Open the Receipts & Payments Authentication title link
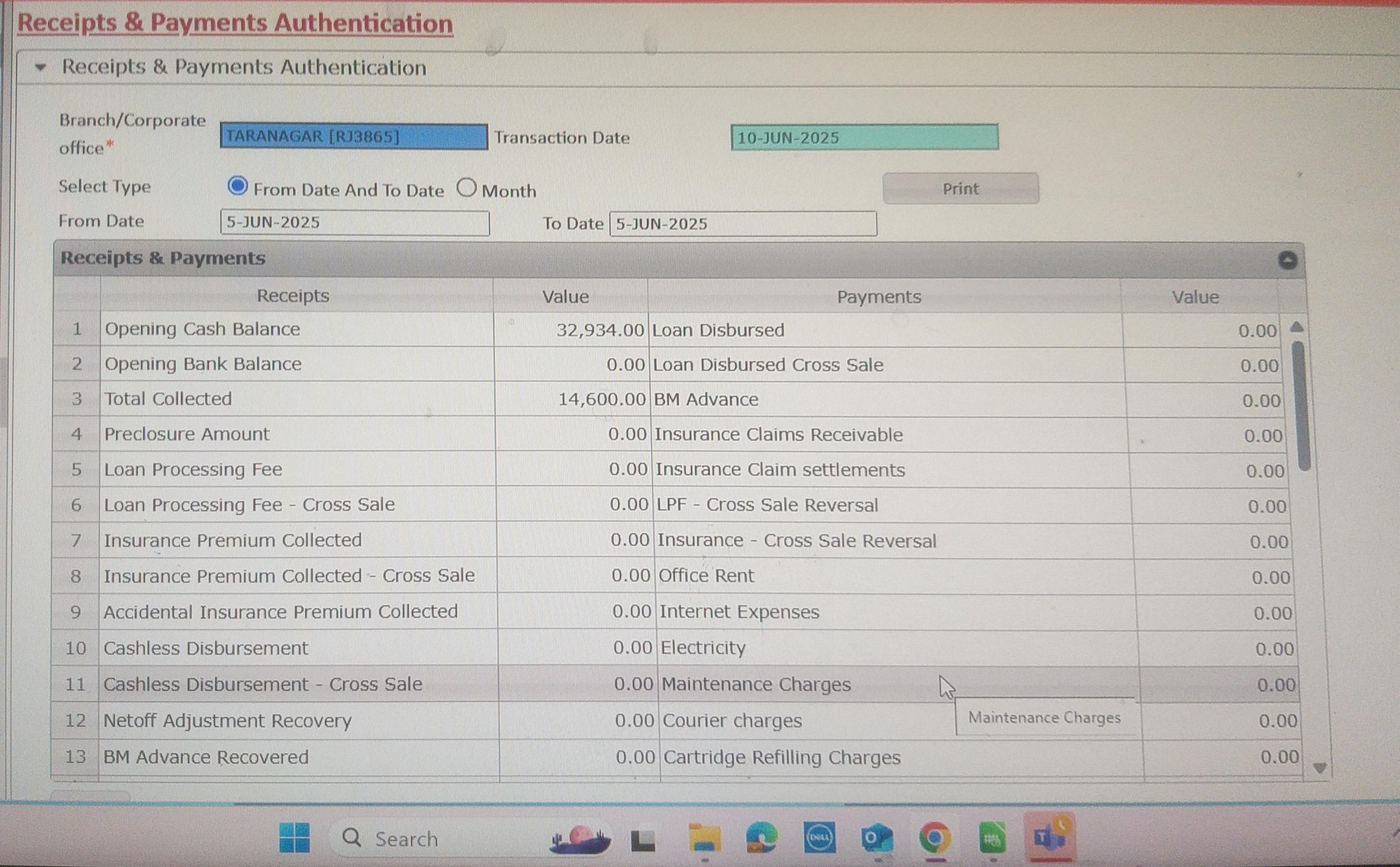1400x867 pixels. (x=235, y=23)
